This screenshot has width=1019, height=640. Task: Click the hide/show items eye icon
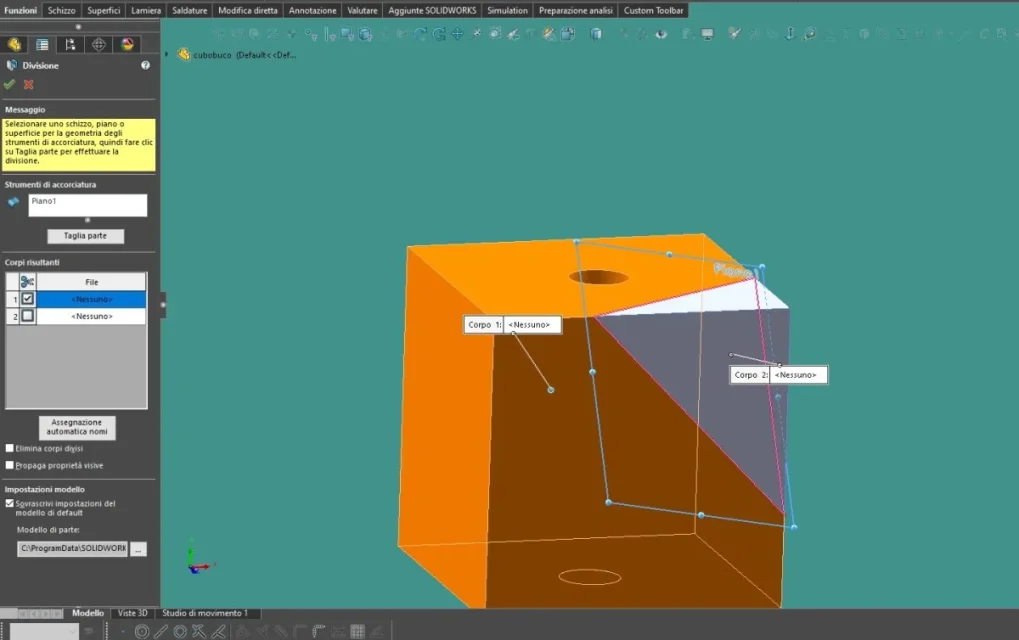pyautogui.click(x=661, y=34)
